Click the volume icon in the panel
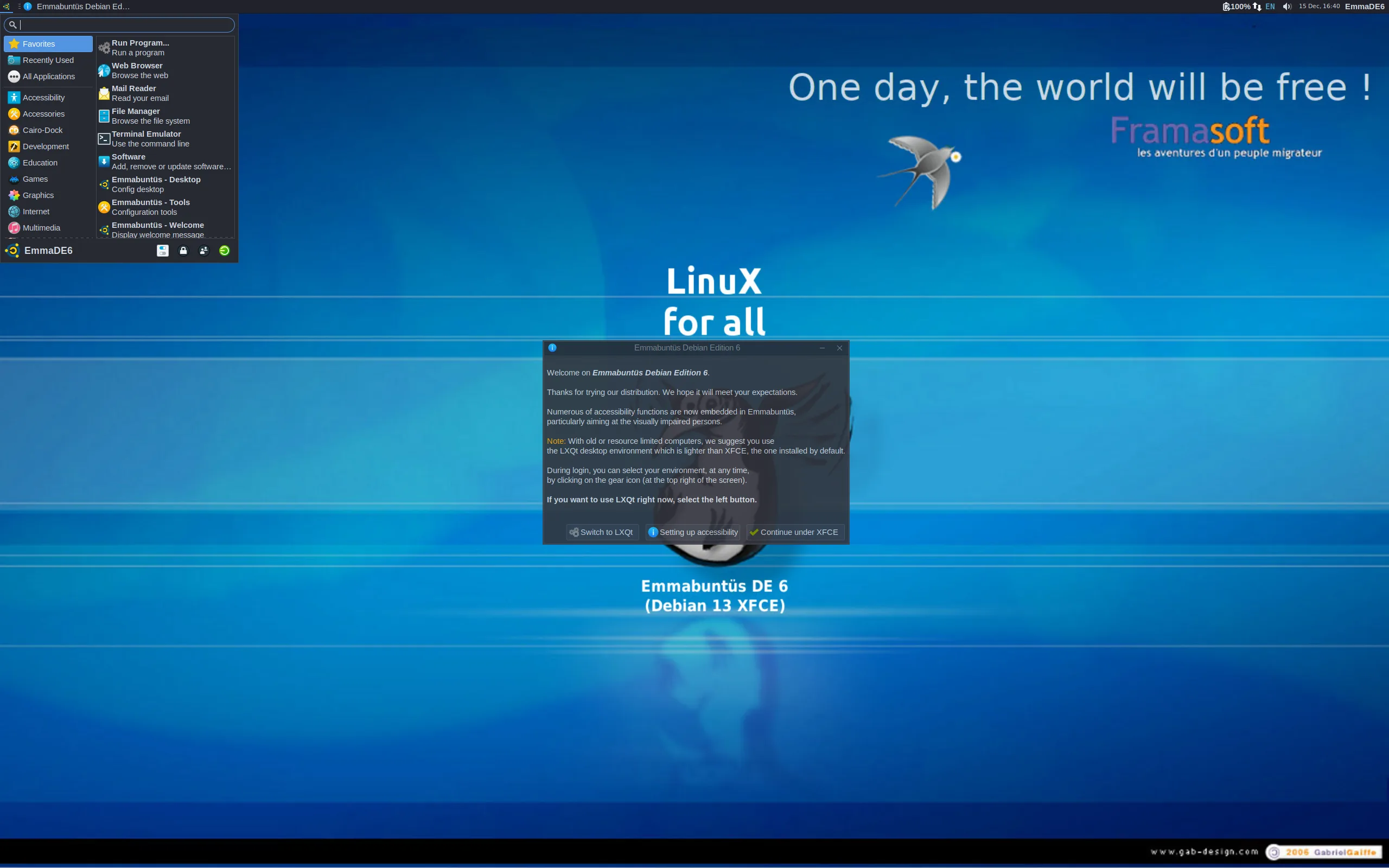The image size is (1389, 868). pos(1287,7)
